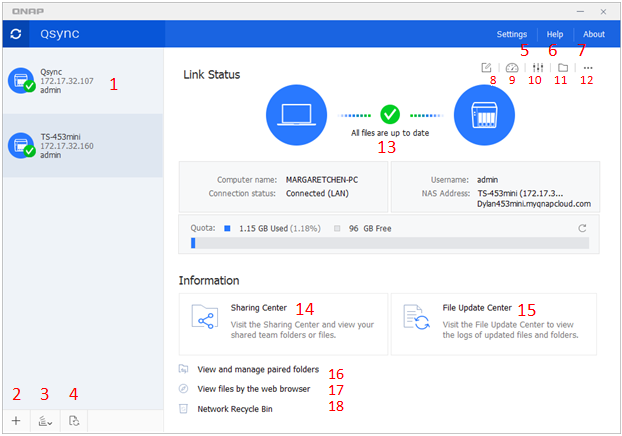
Task: Open View and manage paired folders
Action: point(258,369)
